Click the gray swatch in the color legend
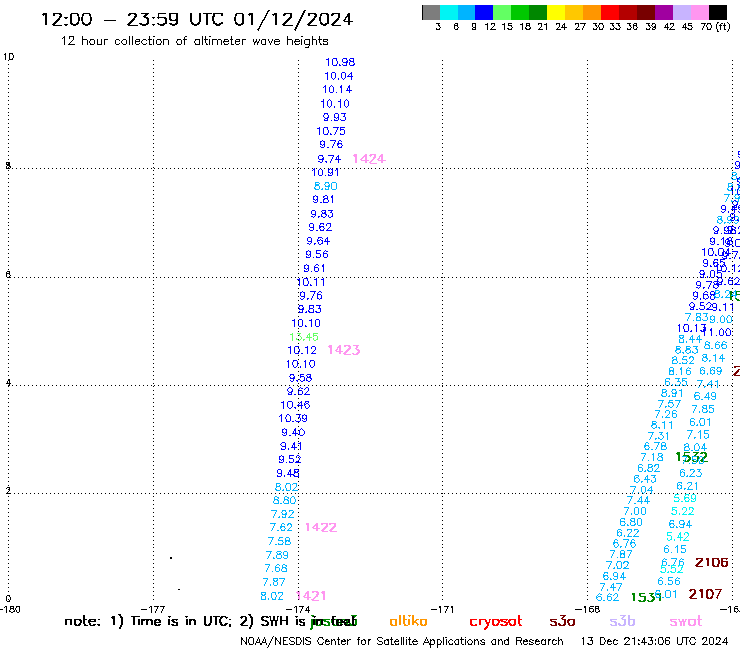740x650 pixels. pyautogui.click(x=431, y=12)
